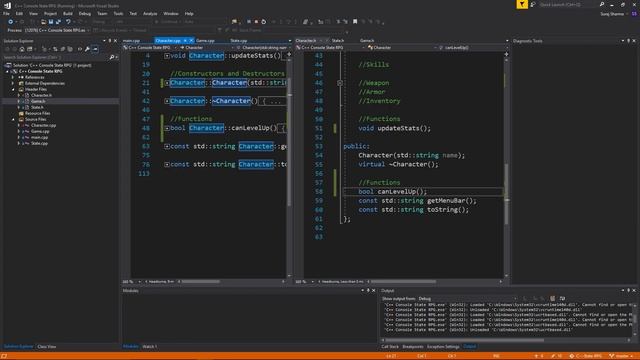The width and height of the screenshot is (640, 360).
Task: Expand the collapsed Character constructor on line 21
Action: [x=167, y=83]
